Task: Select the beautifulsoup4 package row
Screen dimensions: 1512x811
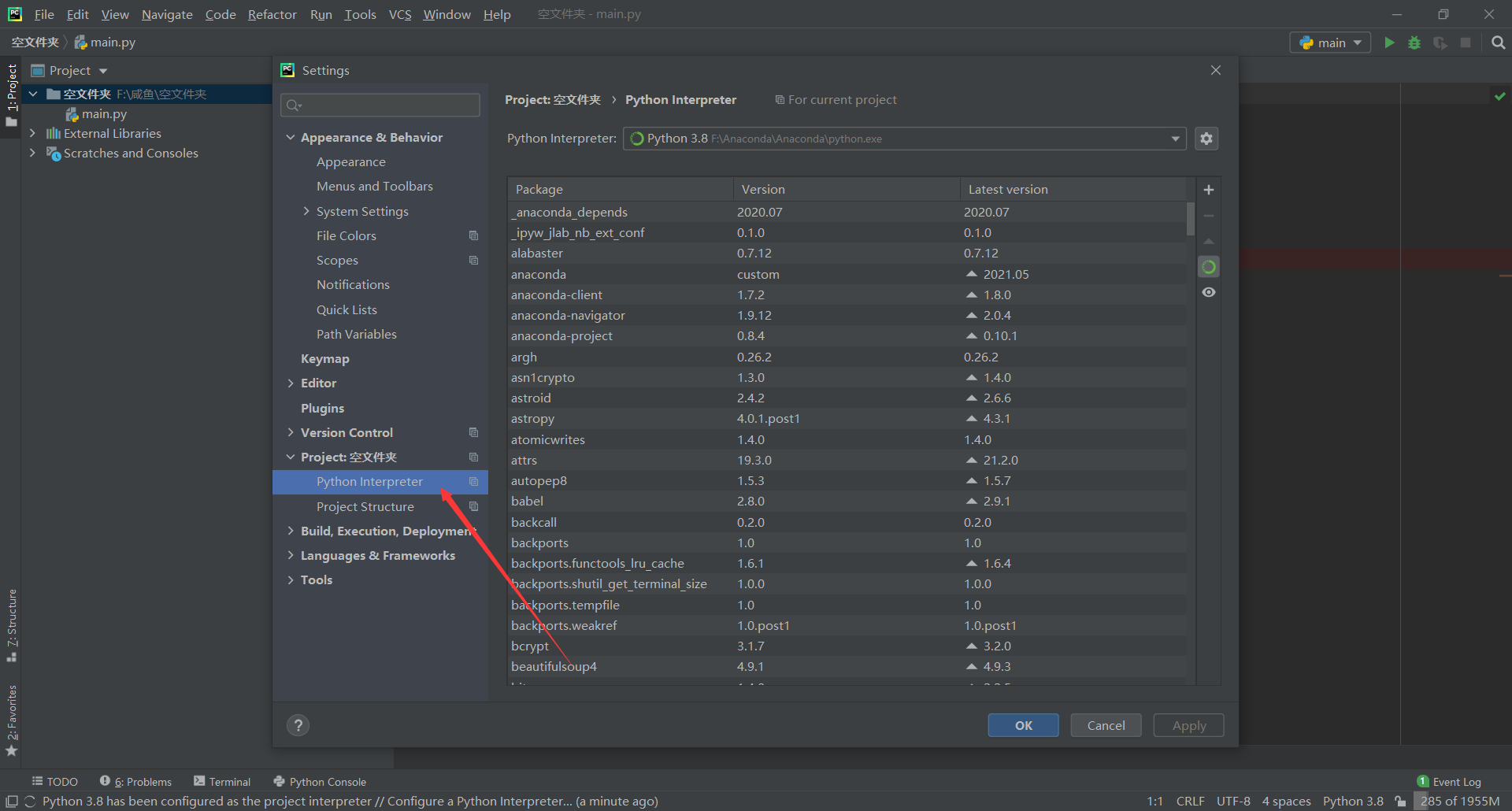Action: coord(847,666)
